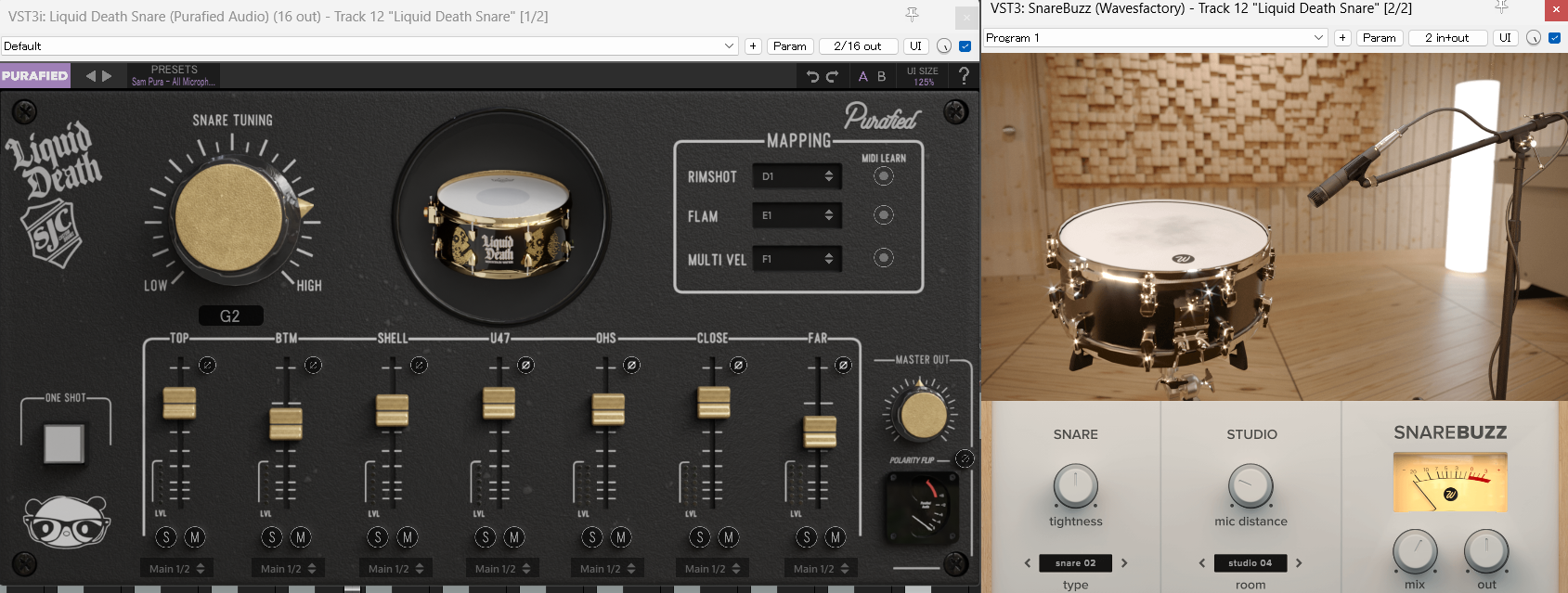
Task: Open the 2/16 out pin routing button
Action: click(858, 46)
